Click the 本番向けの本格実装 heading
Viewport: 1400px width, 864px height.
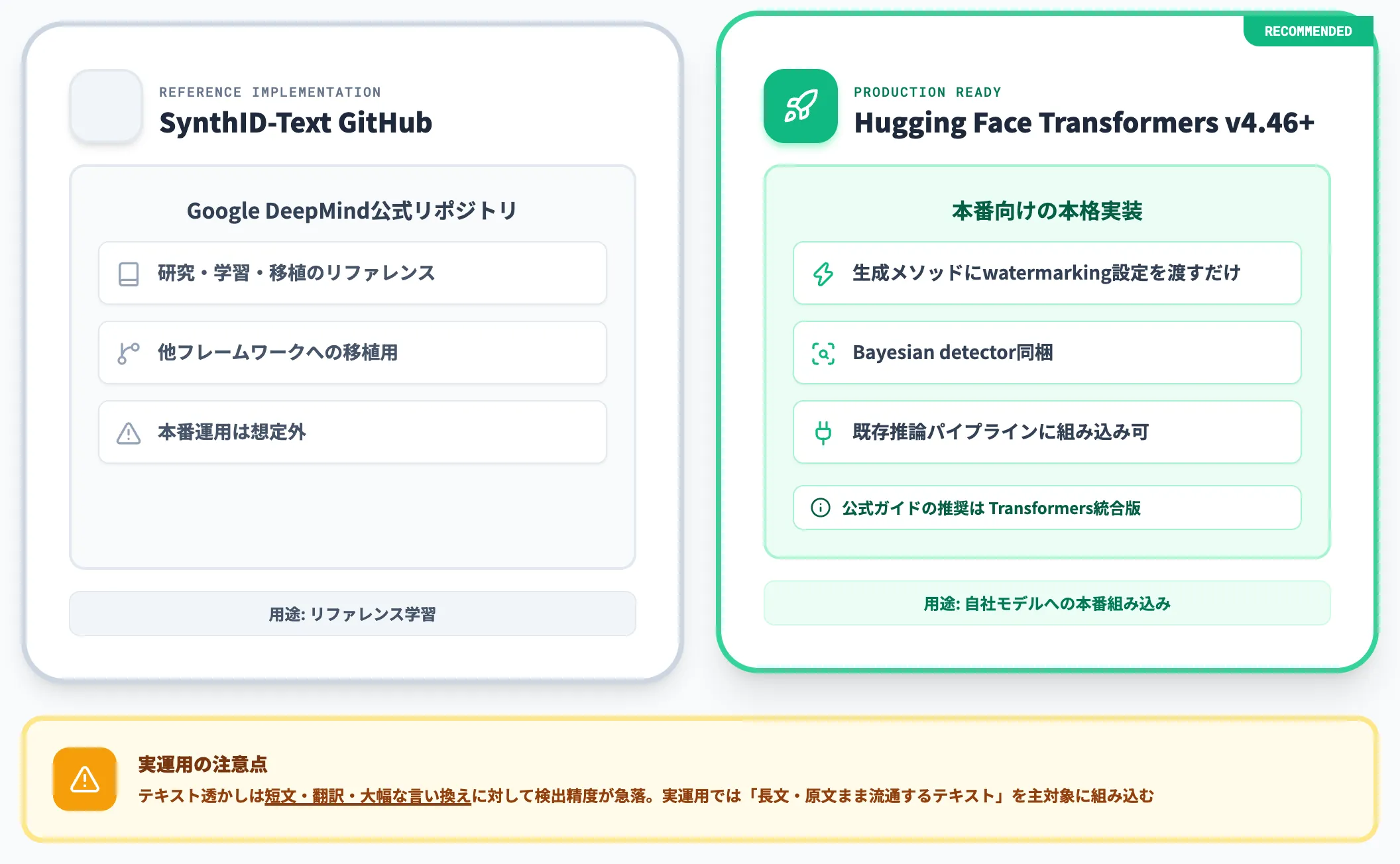(x=1047, y=211)
